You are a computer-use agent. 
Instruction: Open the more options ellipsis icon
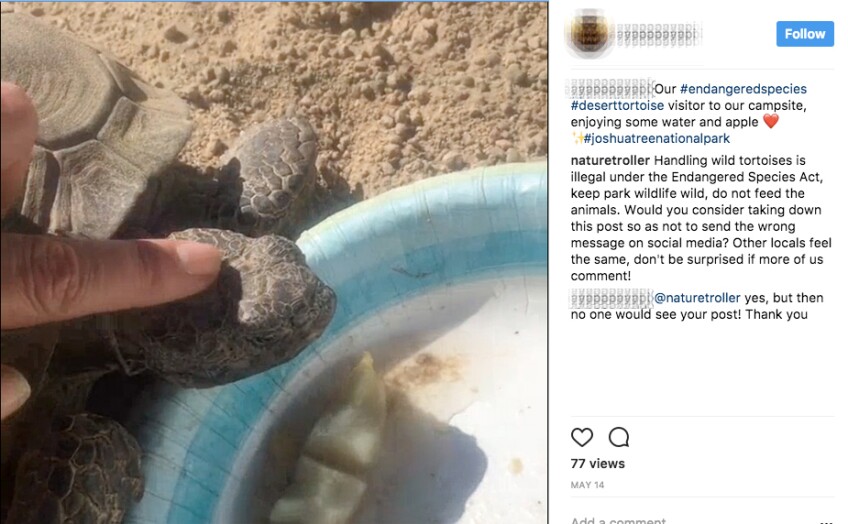click(x=826, y=521)
